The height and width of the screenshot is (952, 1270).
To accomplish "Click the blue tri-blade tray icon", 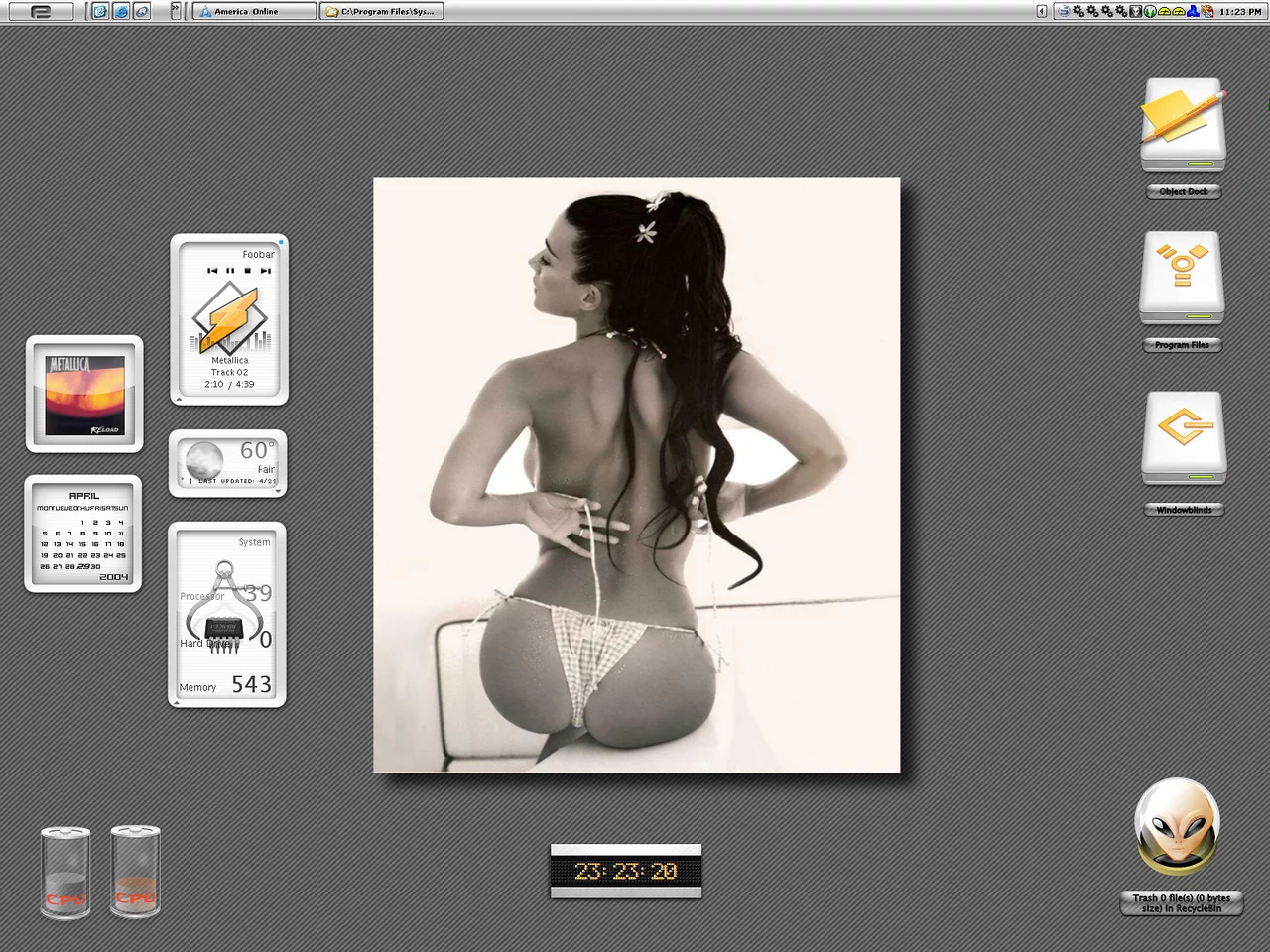I will [x=1193, y=12].
